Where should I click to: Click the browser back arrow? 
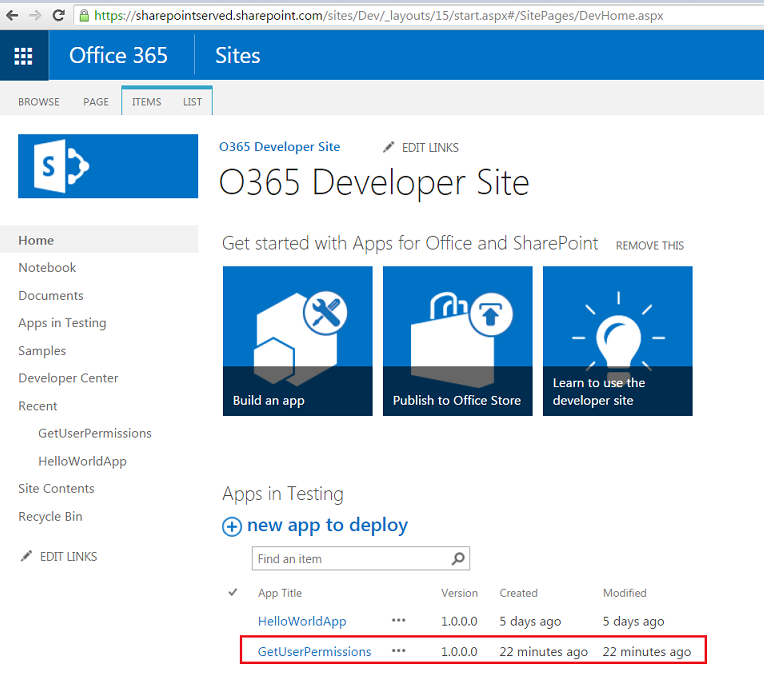point(12,16)
